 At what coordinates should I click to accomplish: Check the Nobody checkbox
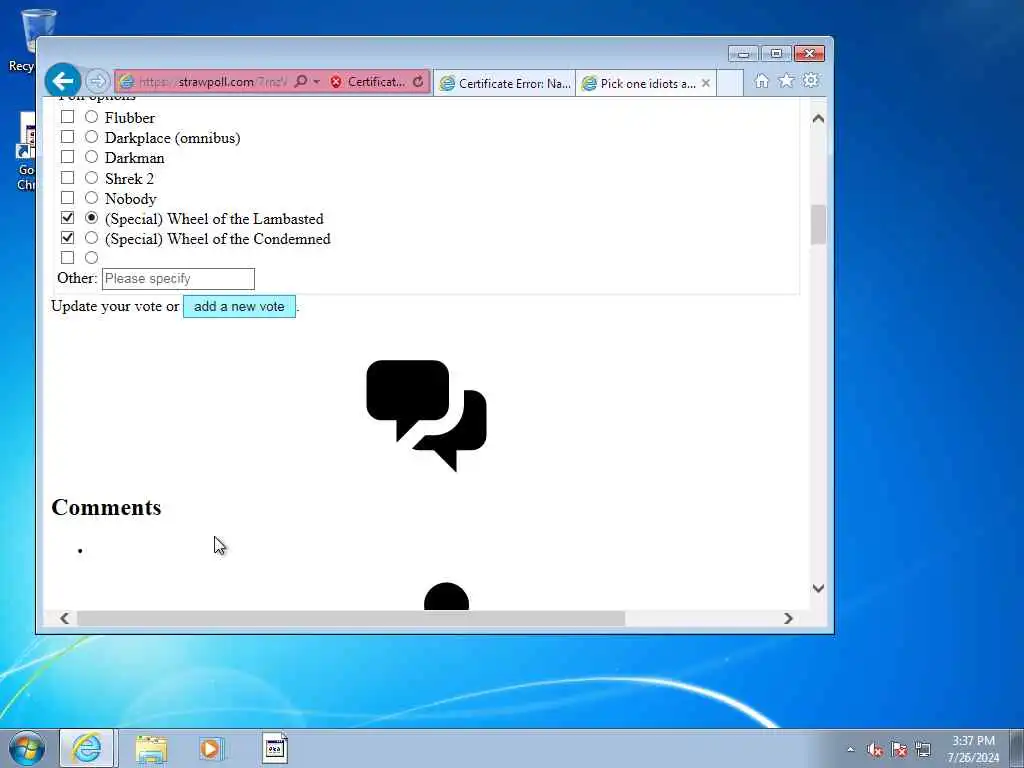point(67,197)
